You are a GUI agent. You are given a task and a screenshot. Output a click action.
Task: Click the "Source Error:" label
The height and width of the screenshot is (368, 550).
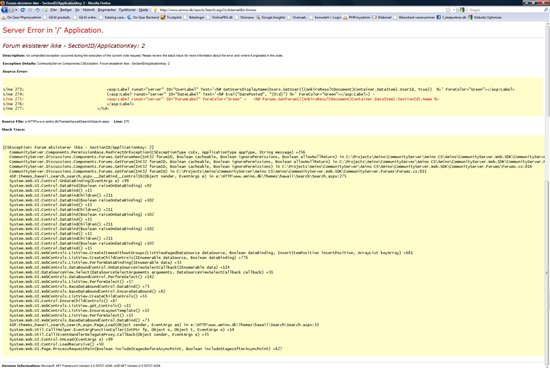coord(15,72)
